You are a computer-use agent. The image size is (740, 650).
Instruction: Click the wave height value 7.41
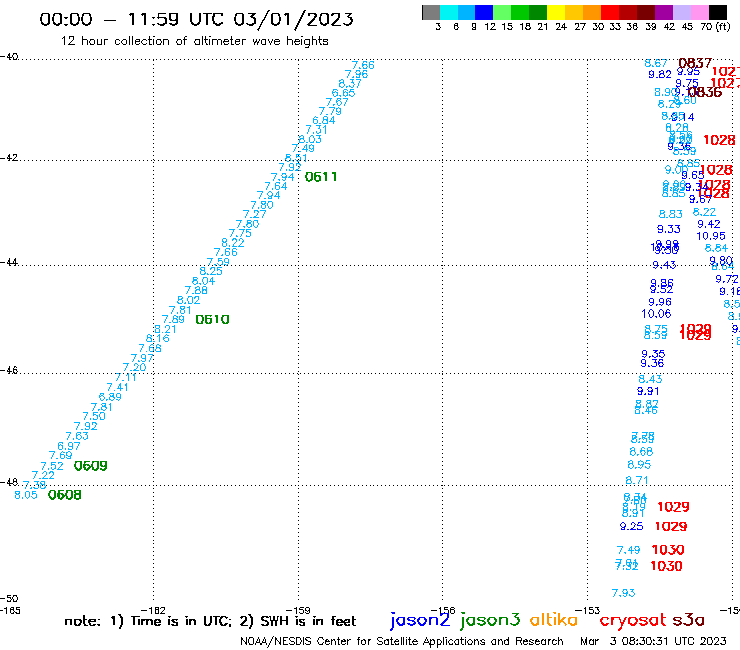117,388
